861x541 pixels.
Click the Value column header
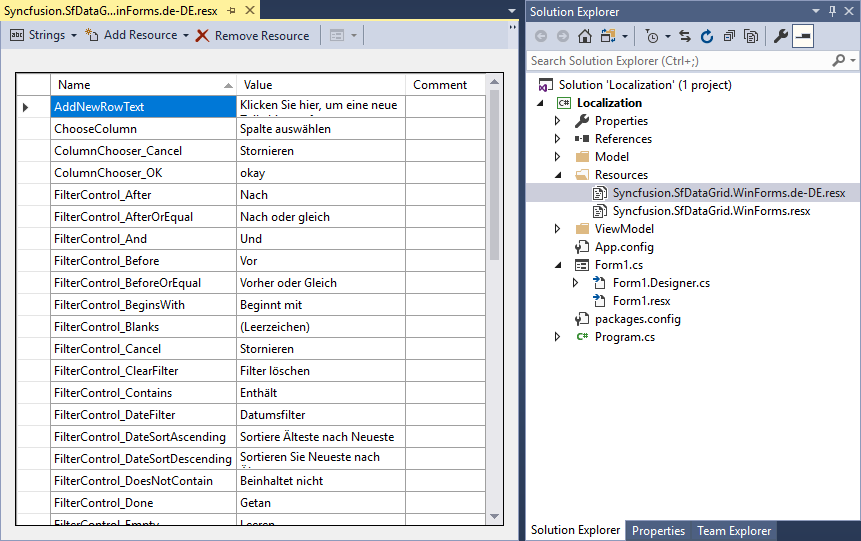321,85
